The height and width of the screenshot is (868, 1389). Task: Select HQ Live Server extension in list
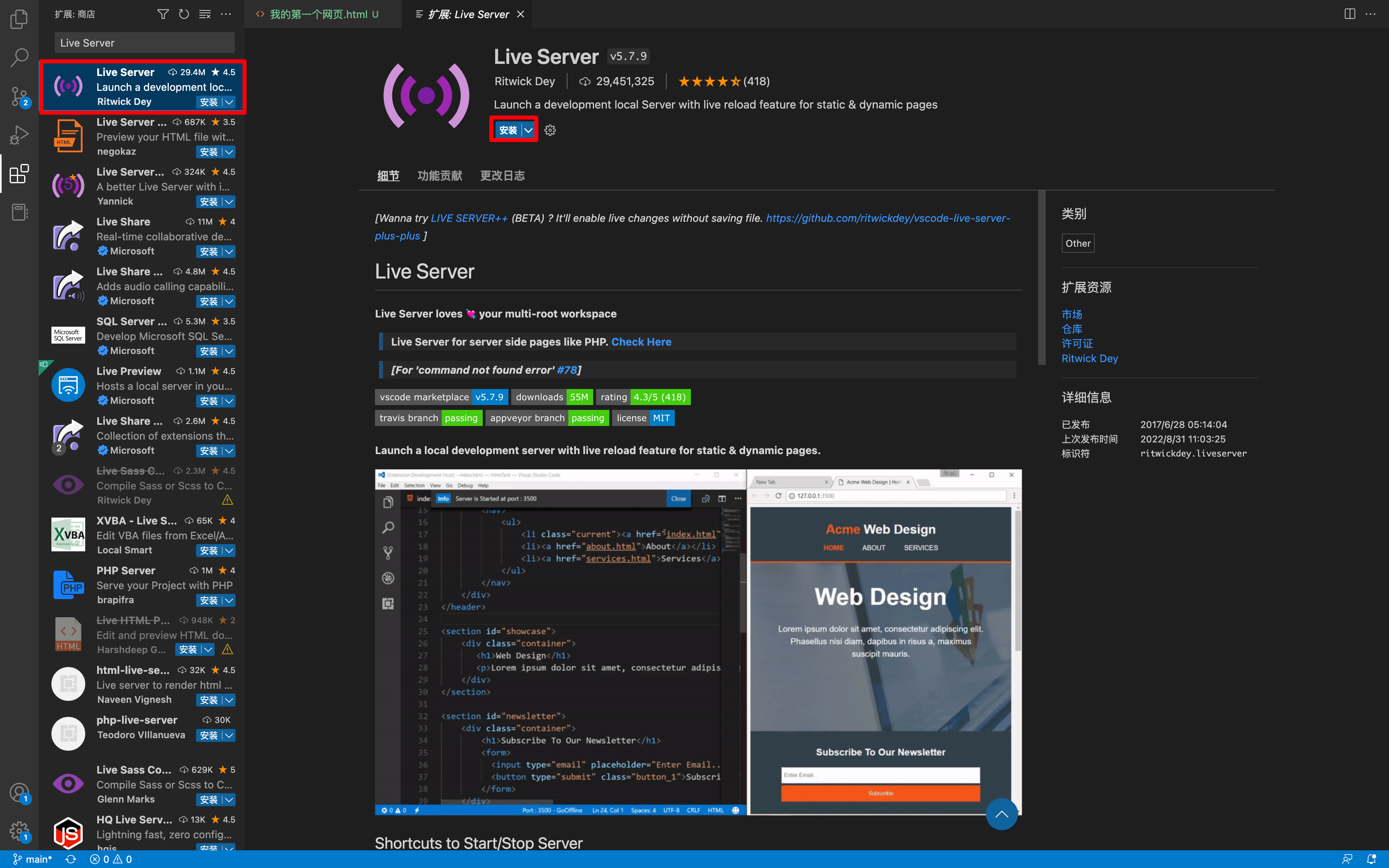point(142,829)
